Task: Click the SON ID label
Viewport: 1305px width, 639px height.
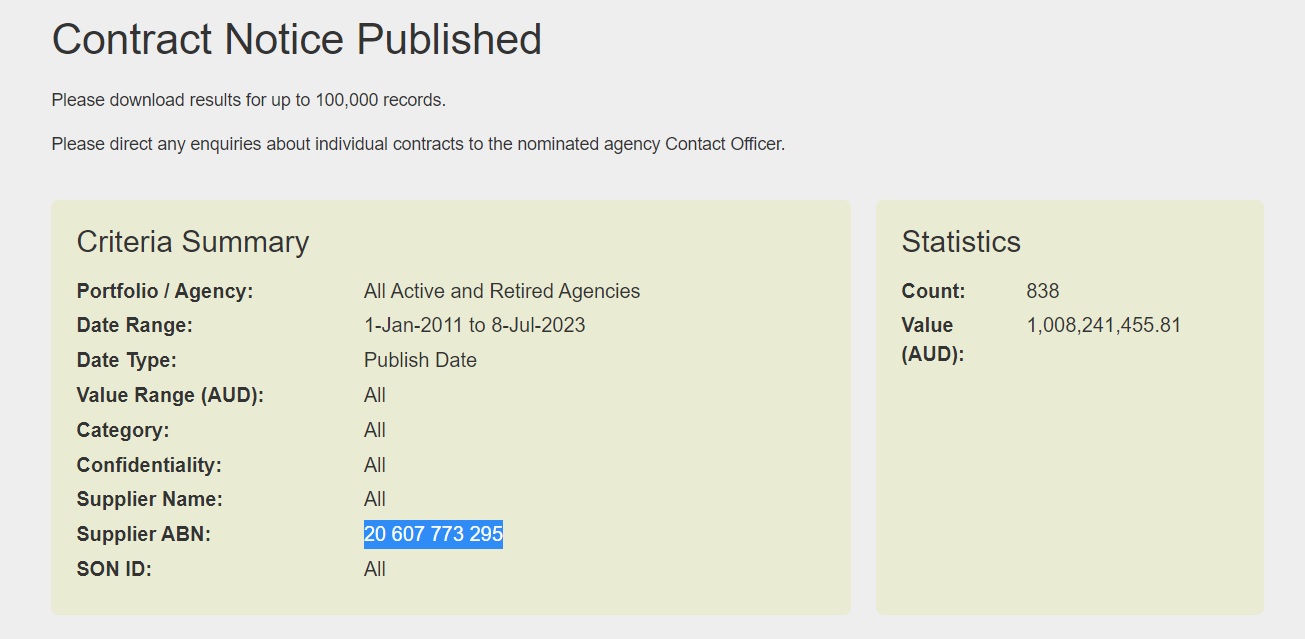Action: (x=116, y=569)
